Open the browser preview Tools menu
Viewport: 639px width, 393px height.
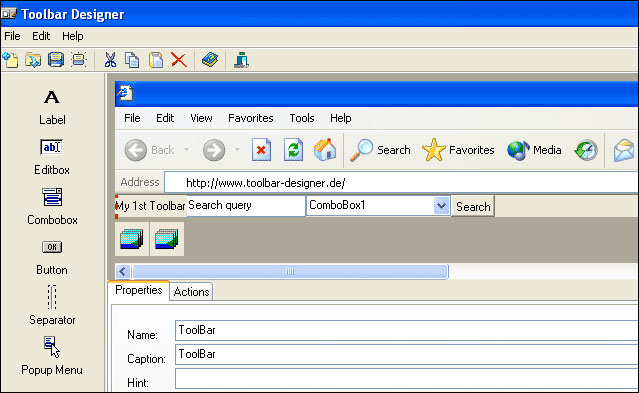click(x=302, y=118)
